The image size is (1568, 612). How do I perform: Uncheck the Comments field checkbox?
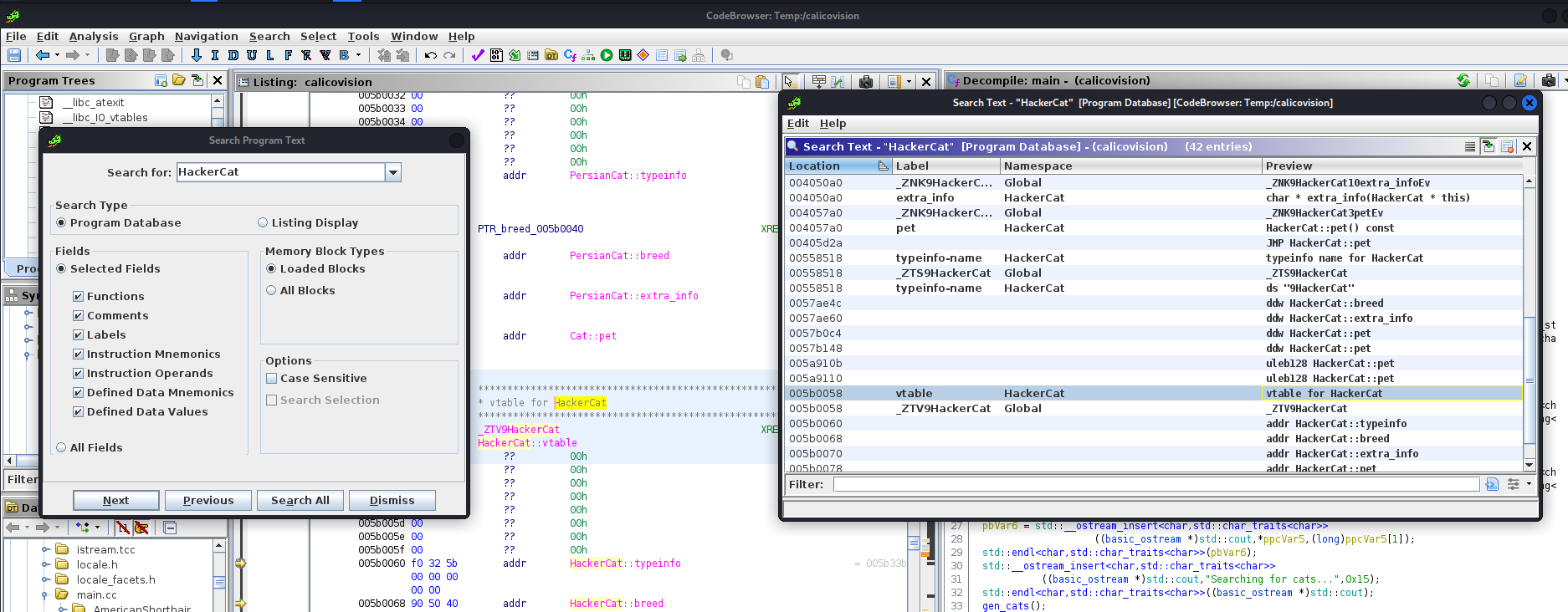78,315
